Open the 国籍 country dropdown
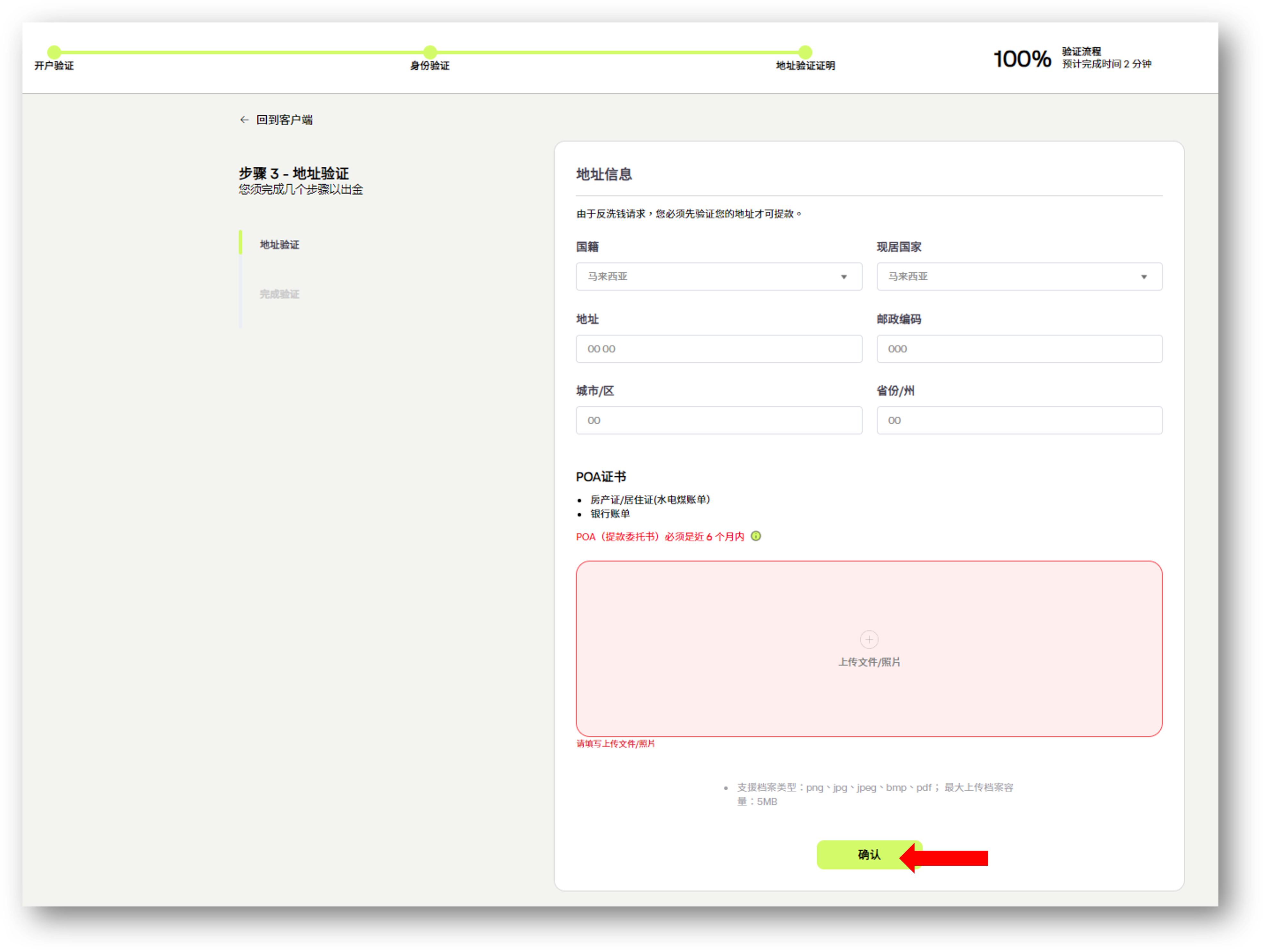The image size is (1264, 952). click(718, 276)
